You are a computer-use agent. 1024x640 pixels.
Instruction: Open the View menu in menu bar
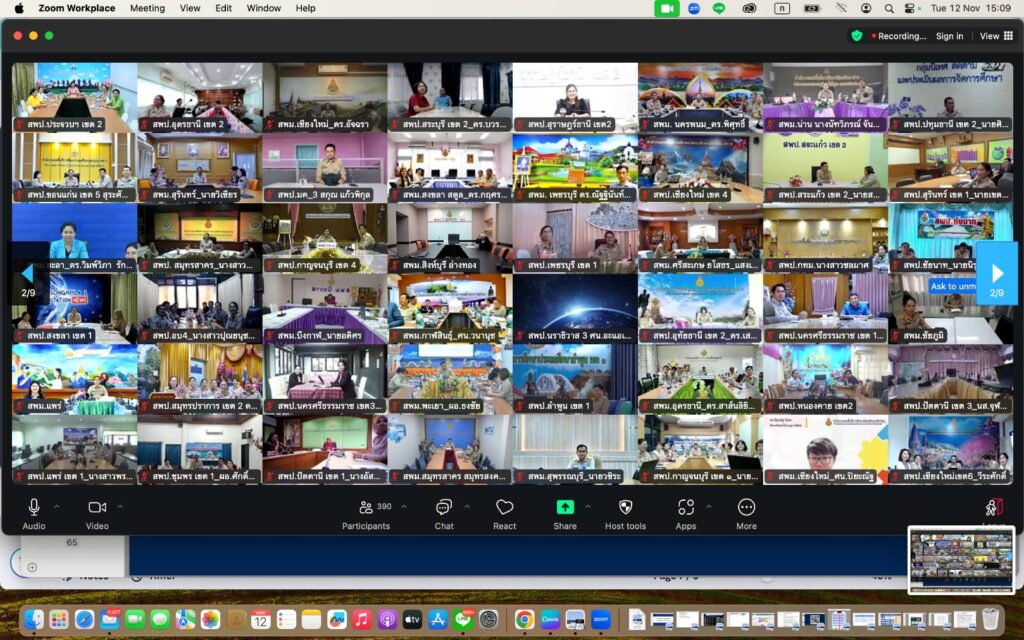(x=190, y=8)
